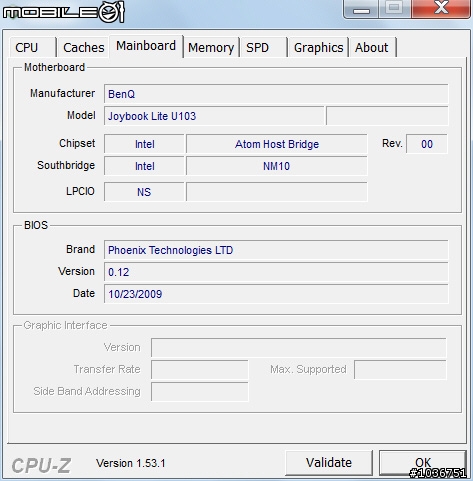Close the CPU-Z window
The height and width of the screenshot is (481, 473).
click(441, 8)
